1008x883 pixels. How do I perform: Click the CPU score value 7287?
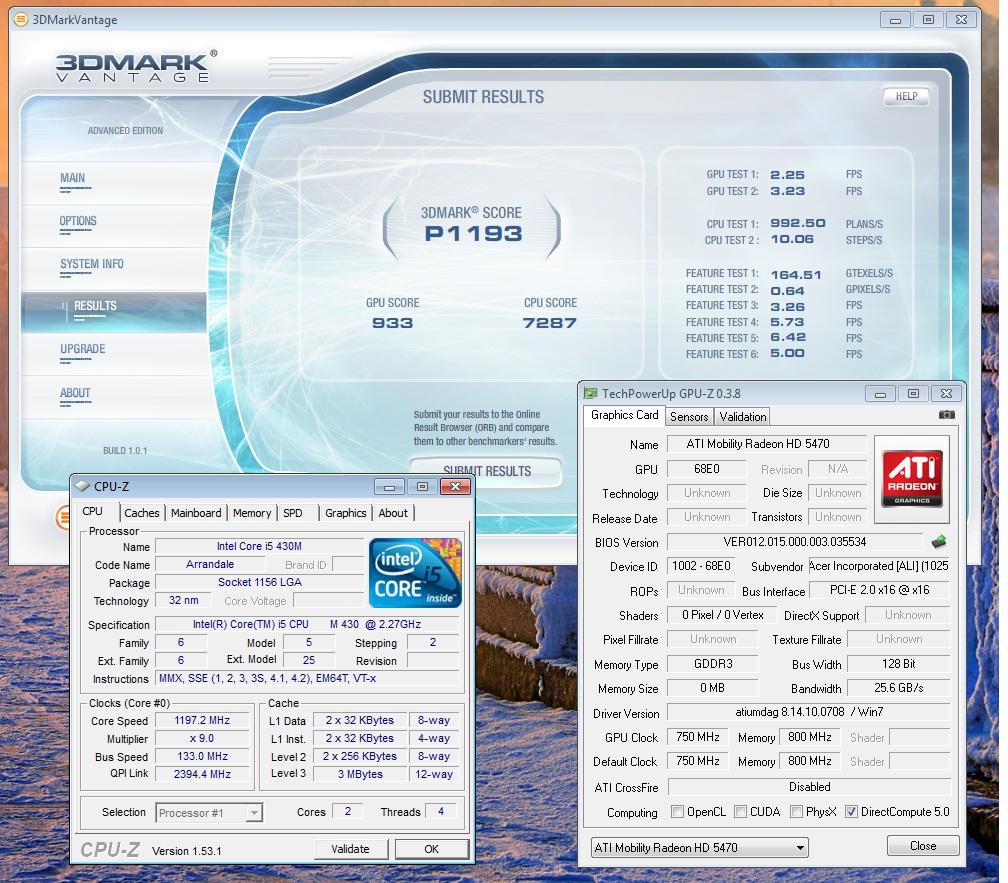tap(550, 323)
